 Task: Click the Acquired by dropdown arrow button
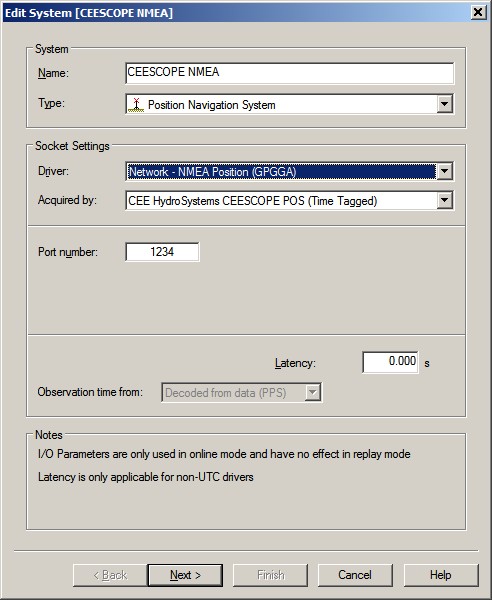(445, 200)
